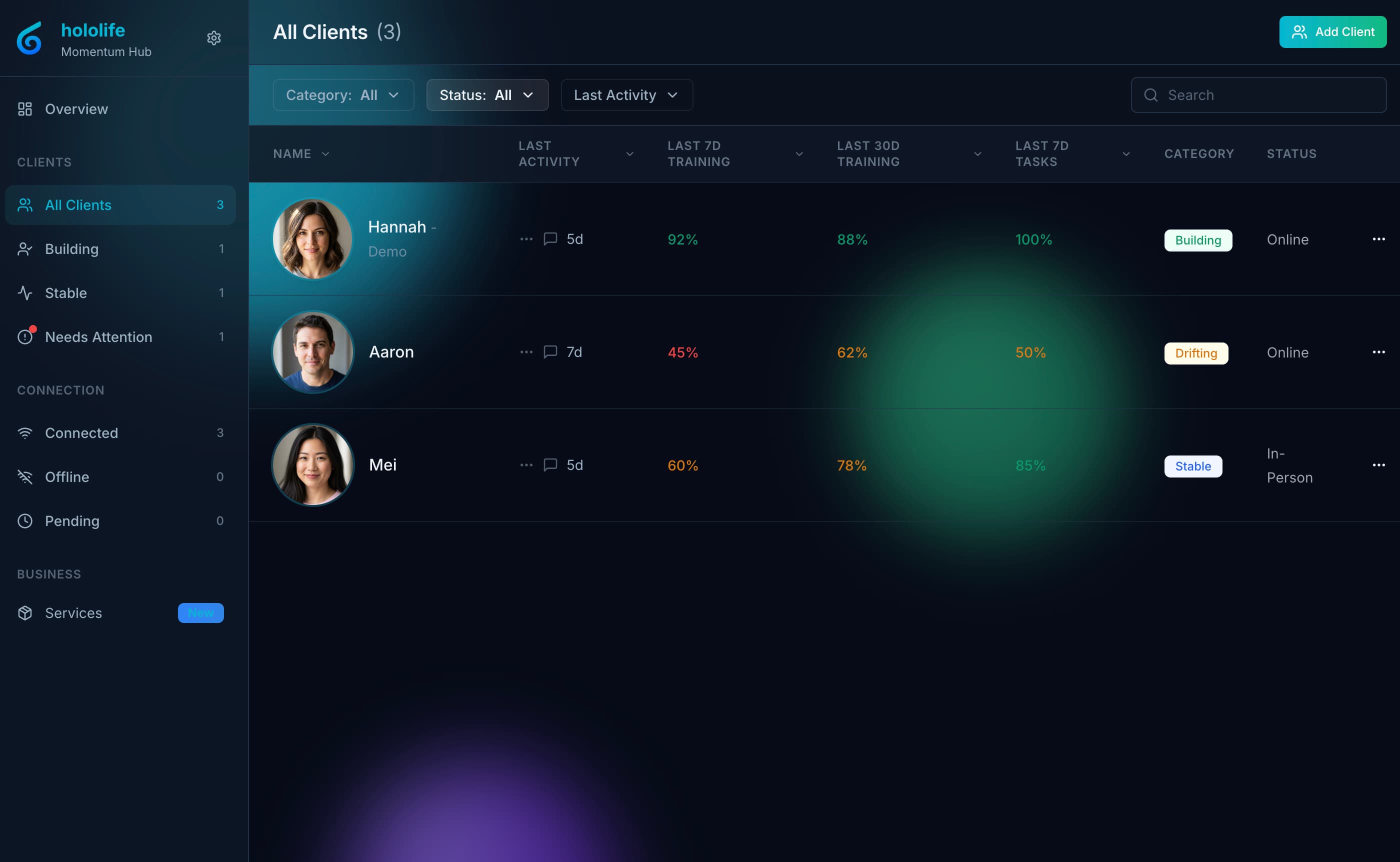
Task: Select the Overview dashboard icon
Action: 25,108
